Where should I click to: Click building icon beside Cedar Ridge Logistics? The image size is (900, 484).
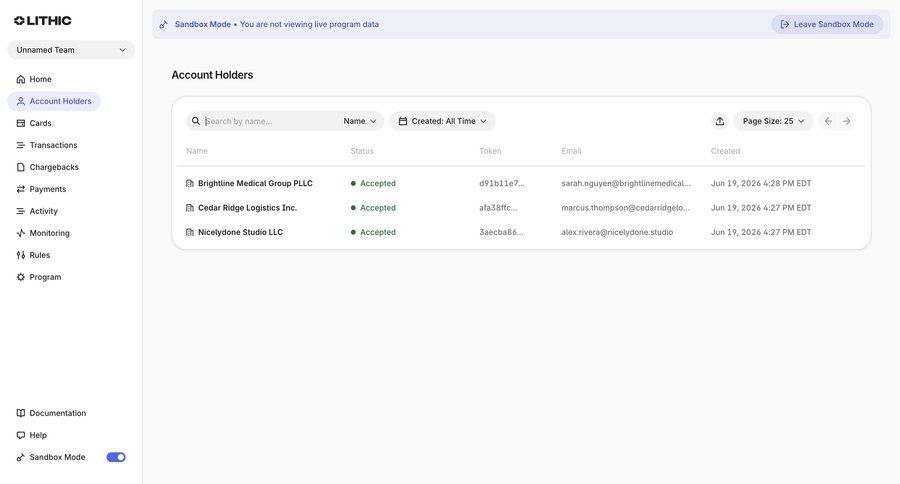pyautogui.click(x=190, y=208)
